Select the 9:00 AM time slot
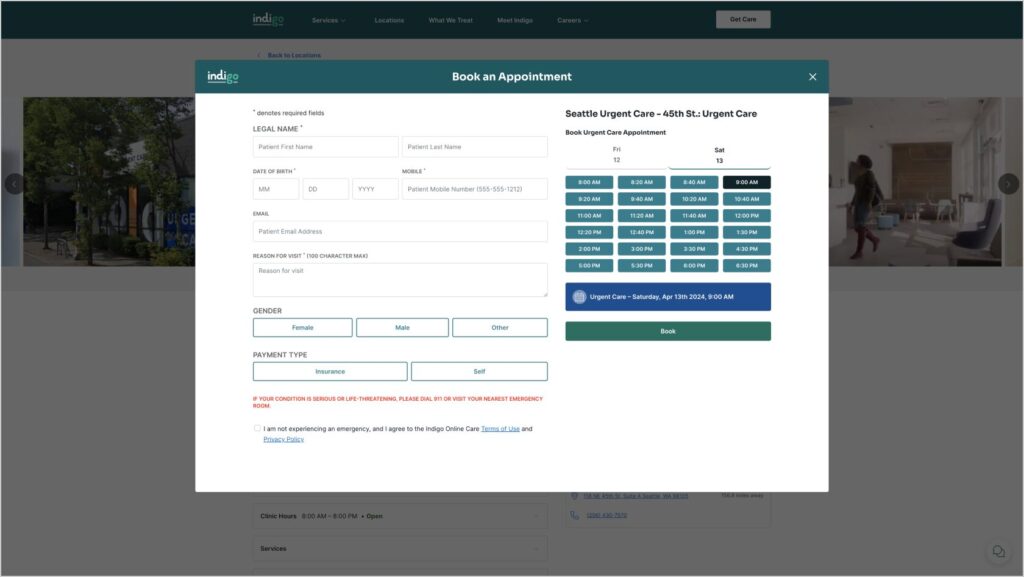This screenshot has height=577, width=1024. click(746, 182)
